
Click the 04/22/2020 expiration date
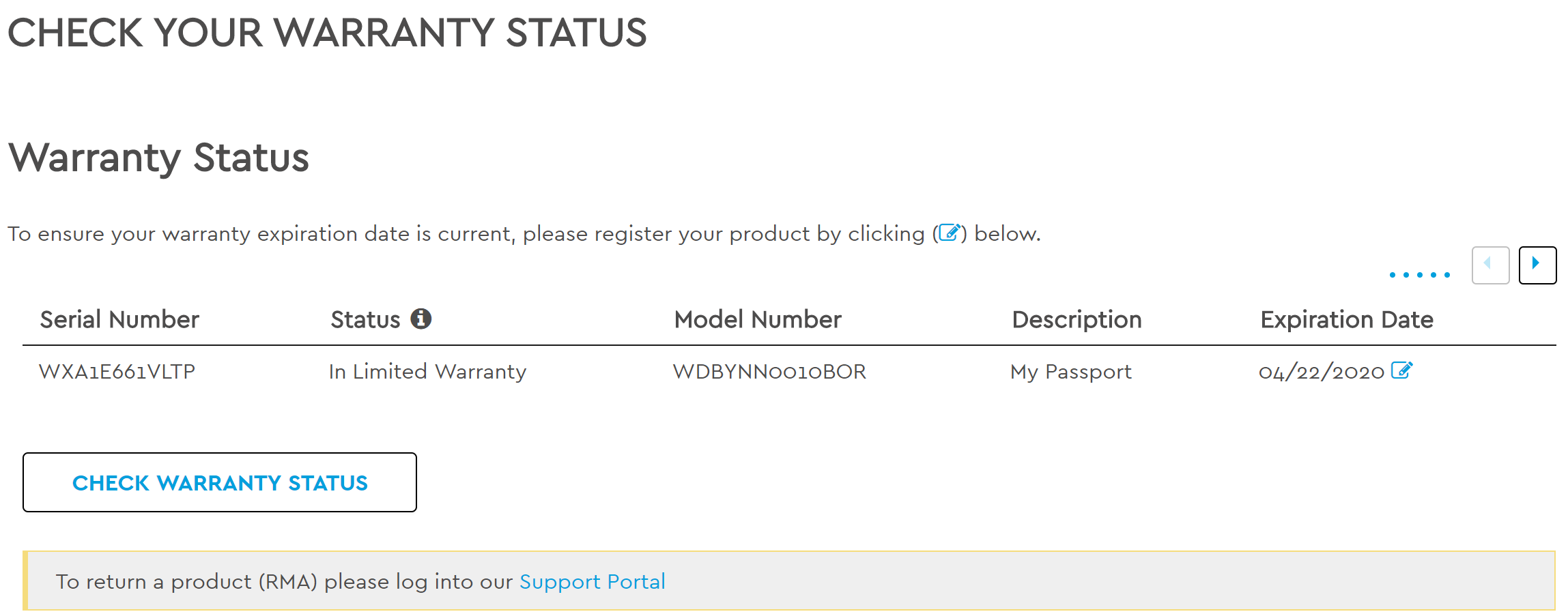[x=1321, y=372]
